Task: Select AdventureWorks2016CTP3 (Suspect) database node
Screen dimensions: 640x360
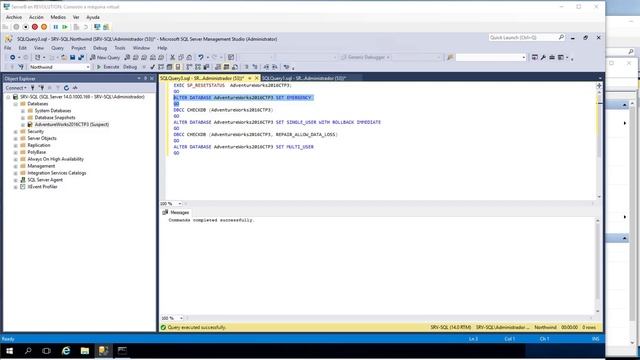Action: (x=71, y=124)
